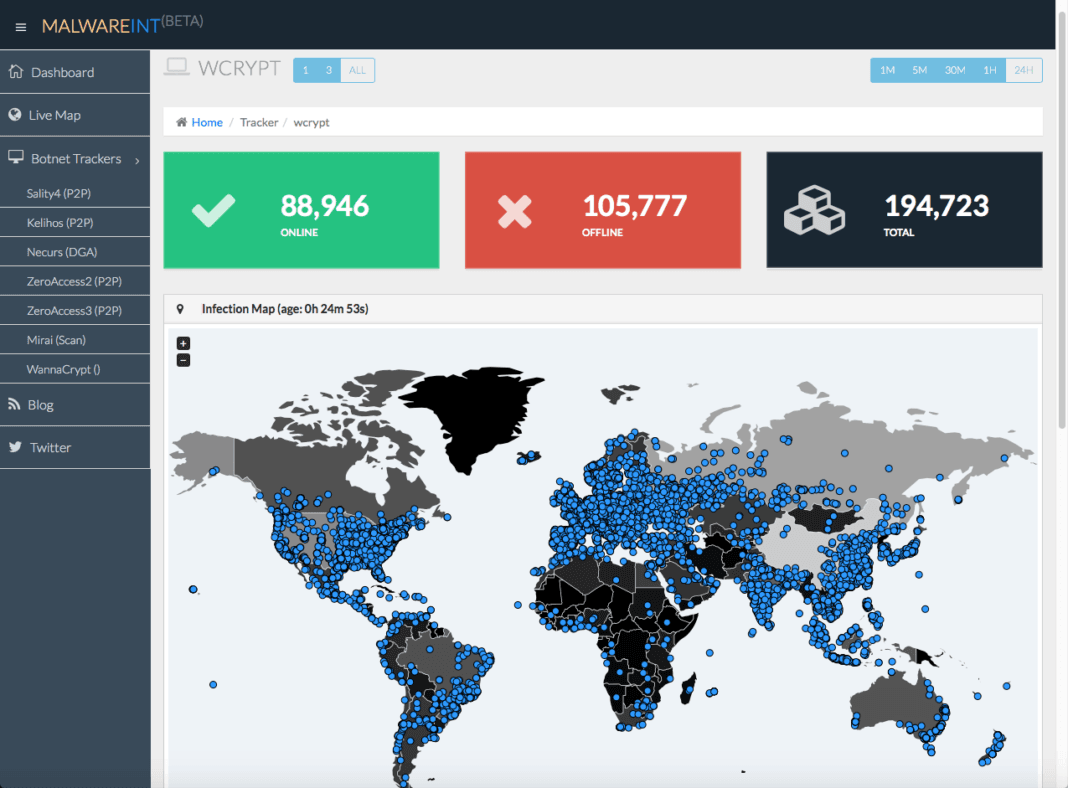Click the wcrypt breadcrumb
Viewport: 1068px width, 788px height.
pyautogui.click(x=311, y=123)
